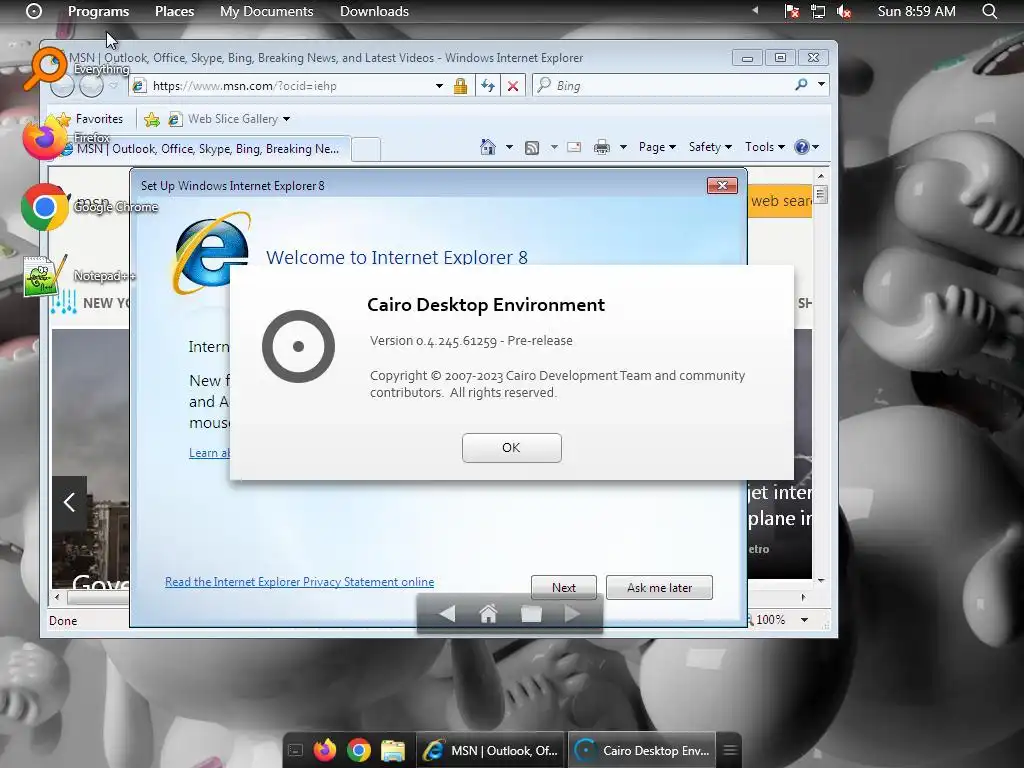Expand the Print dropdown arrow
1024x768 pixels.
(x=623, y=147)
